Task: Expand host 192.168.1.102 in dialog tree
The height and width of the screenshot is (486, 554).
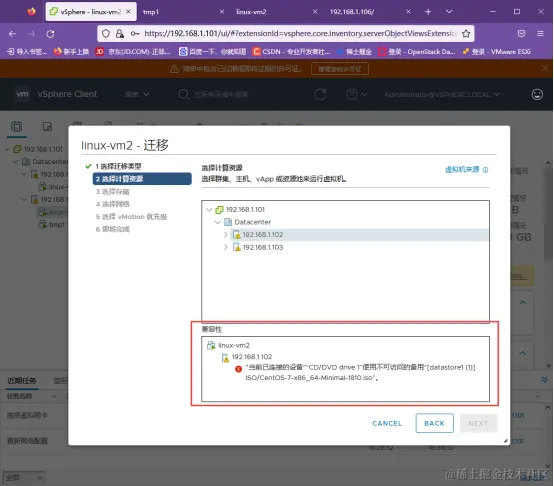Action: tap(225, 235)
